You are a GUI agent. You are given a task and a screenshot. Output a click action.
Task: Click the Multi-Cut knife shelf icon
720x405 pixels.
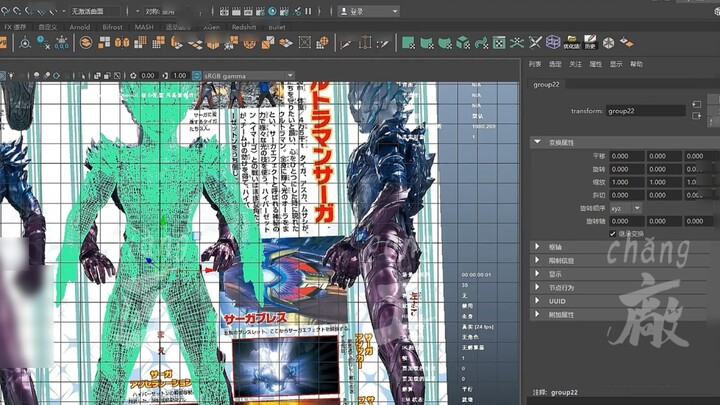click(x=346, y=43)
